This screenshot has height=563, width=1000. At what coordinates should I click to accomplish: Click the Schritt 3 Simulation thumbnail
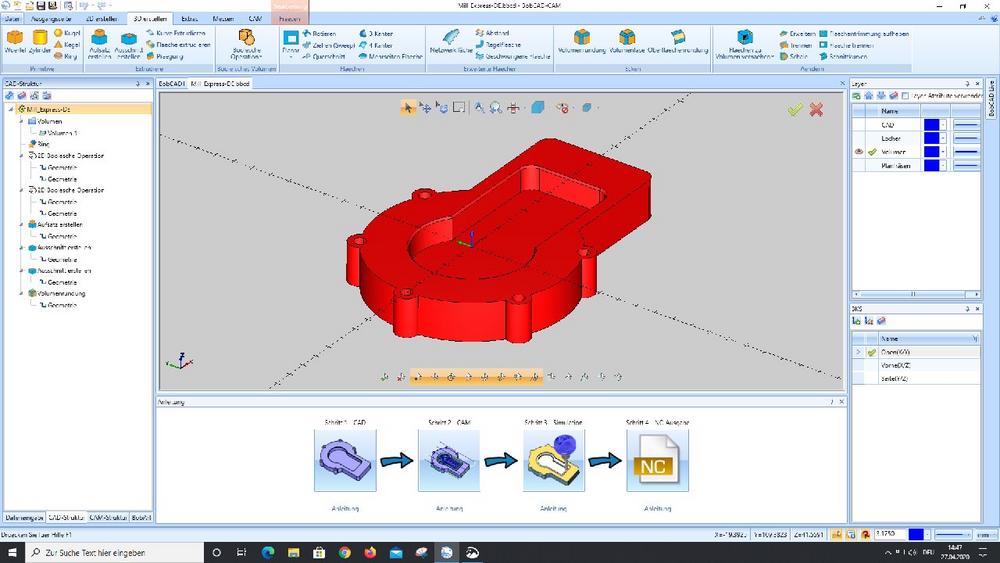553,460
